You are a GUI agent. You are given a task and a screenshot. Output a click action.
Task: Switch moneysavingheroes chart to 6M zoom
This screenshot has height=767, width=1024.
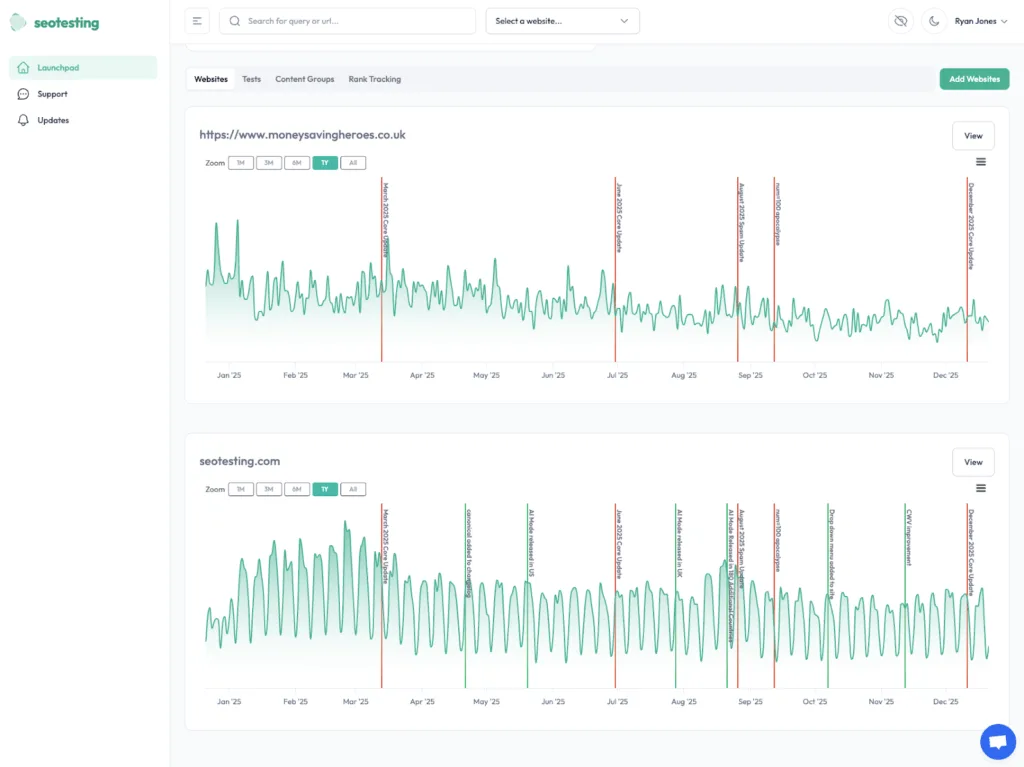[296, 162]
